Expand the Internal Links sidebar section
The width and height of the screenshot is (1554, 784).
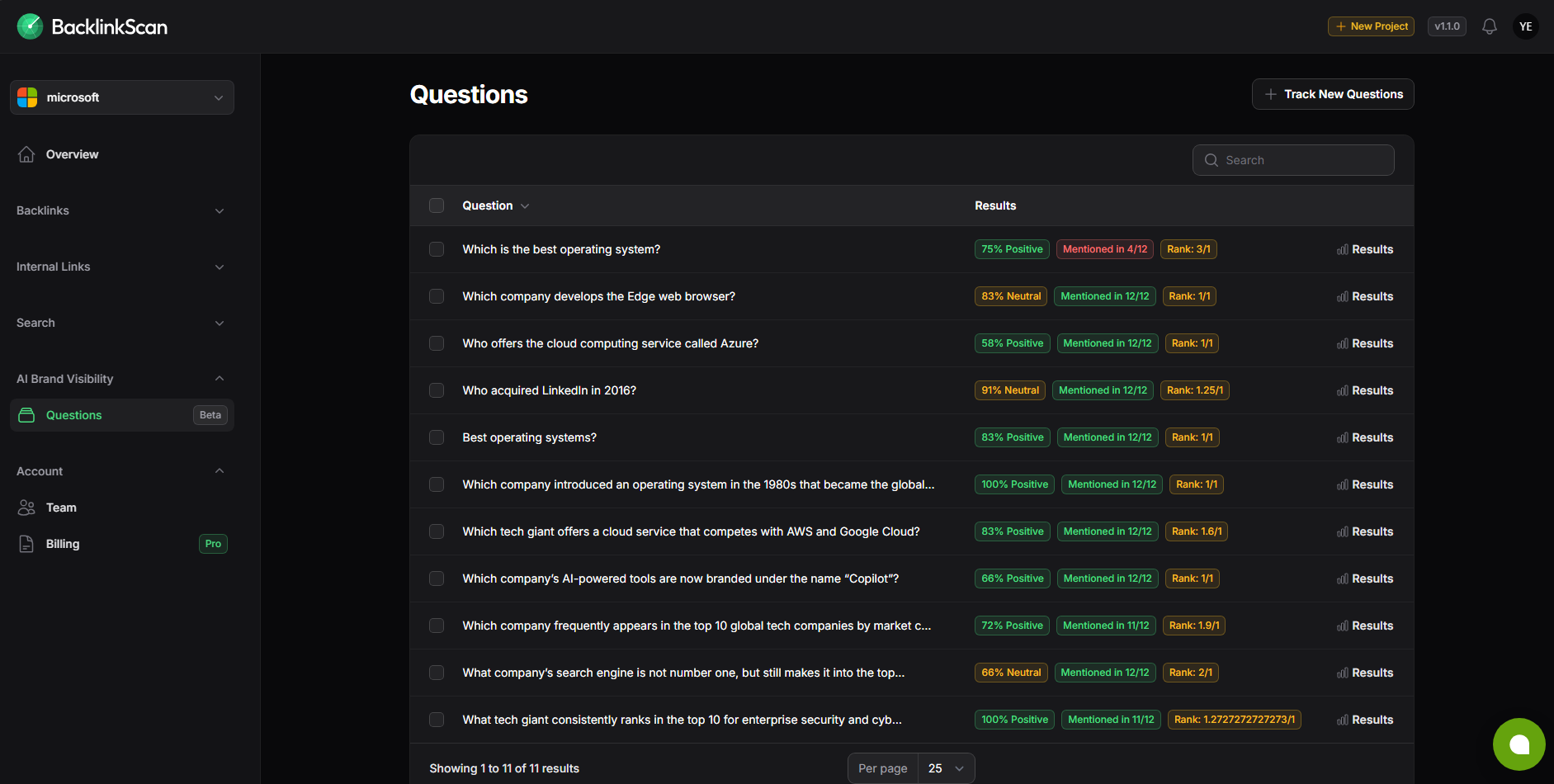[120, 267]
